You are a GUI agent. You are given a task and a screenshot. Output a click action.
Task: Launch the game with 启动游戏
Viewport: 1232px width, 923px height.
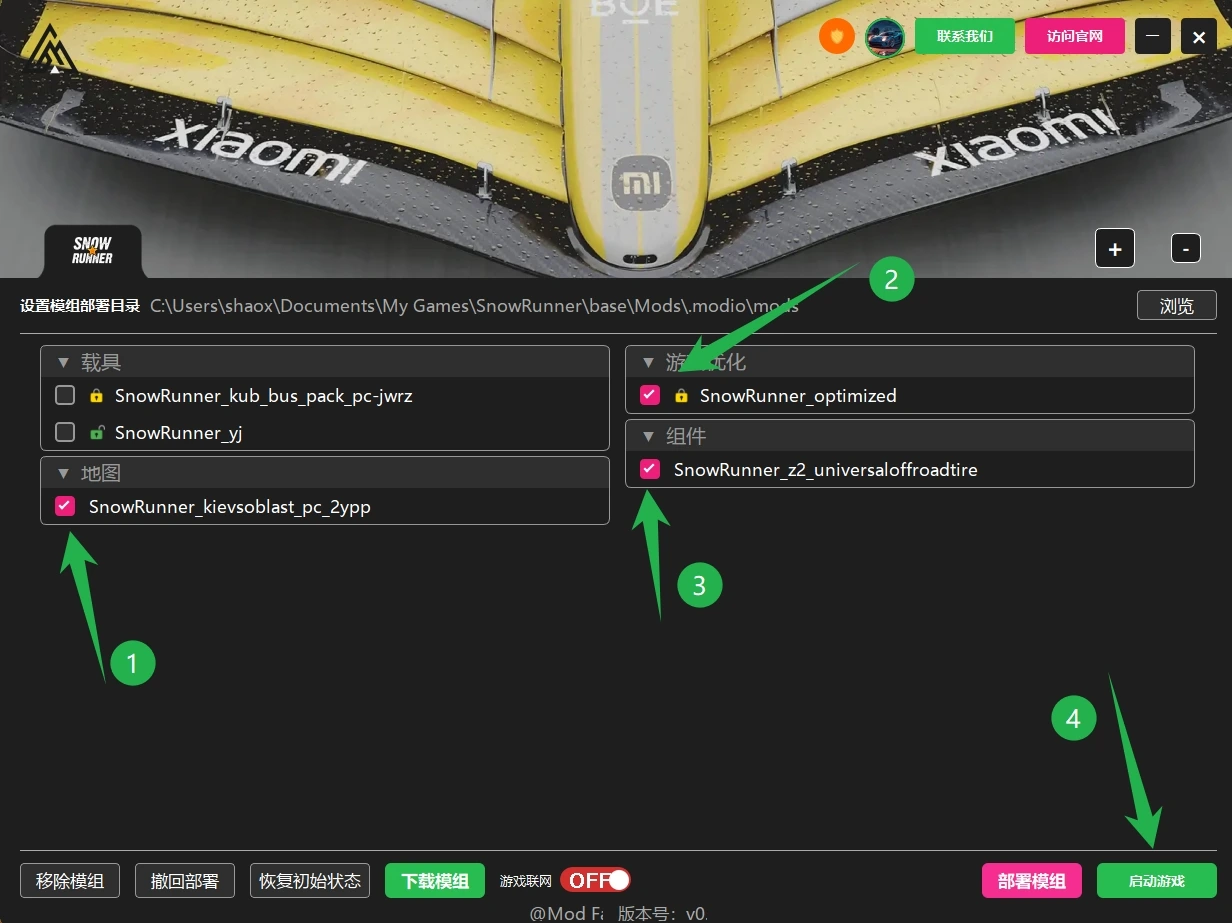(1156, 881)
